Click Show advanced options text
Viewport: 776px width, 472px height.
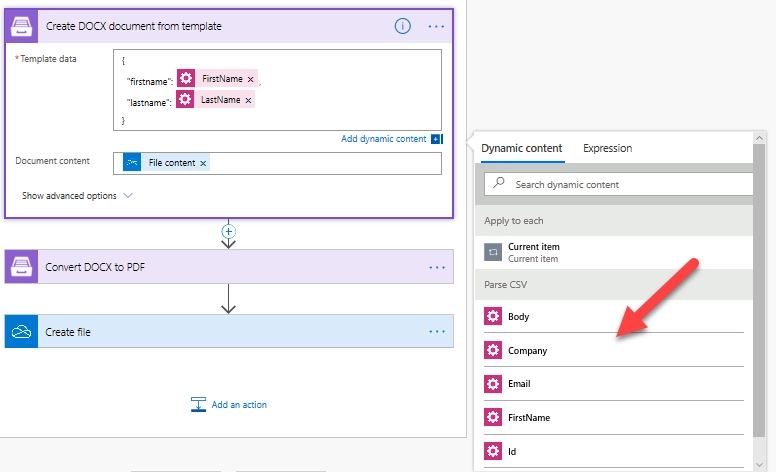(69, 195)
